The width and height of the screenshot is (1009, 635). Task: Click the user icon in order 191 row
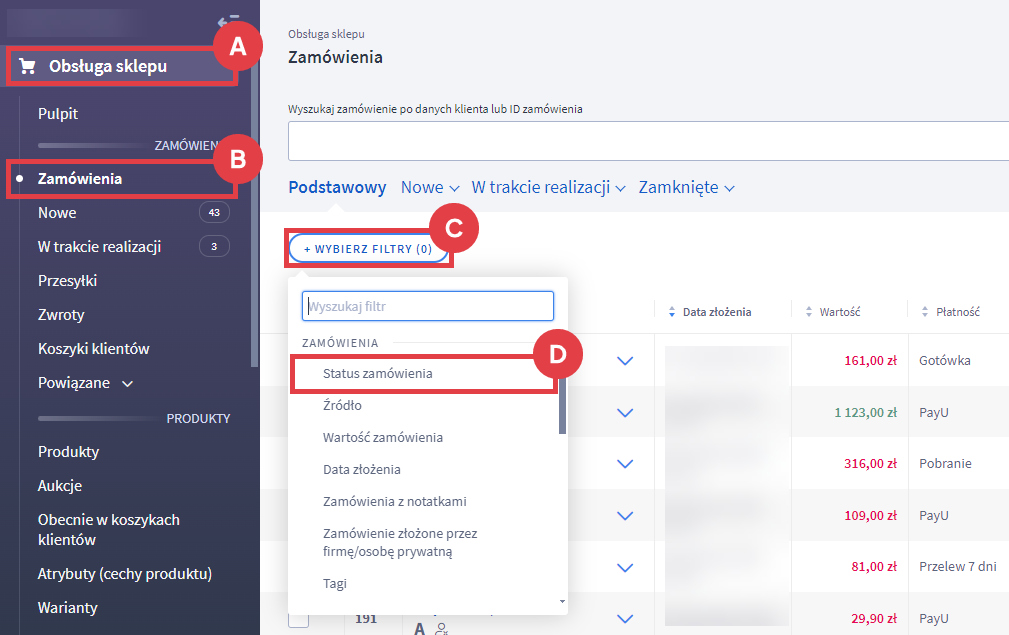tap(441, 628)
